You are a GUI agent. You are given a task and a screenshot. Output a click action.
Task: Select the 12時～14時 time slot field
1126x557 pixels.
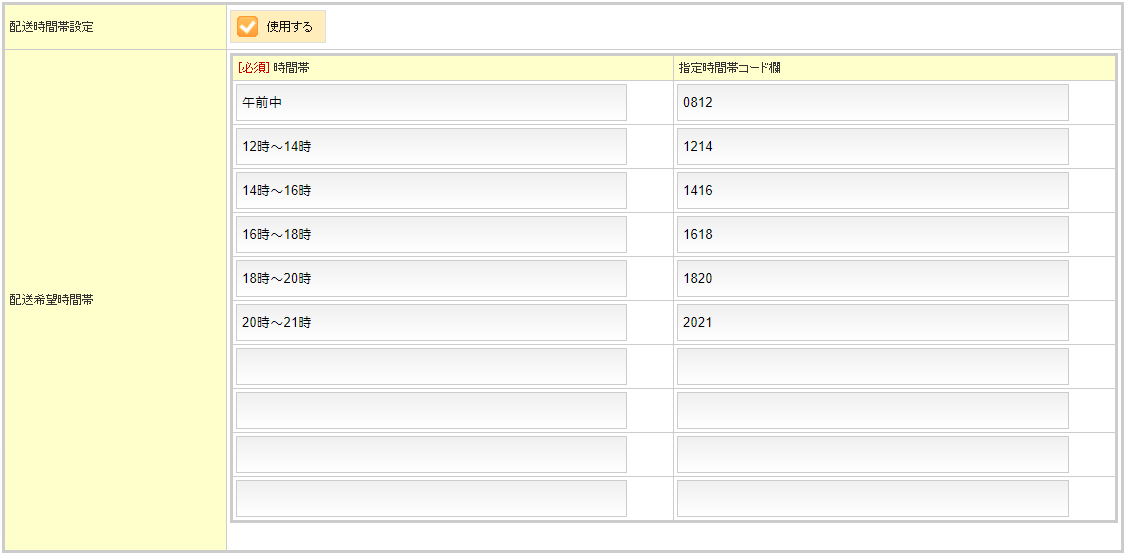(431, 147)
